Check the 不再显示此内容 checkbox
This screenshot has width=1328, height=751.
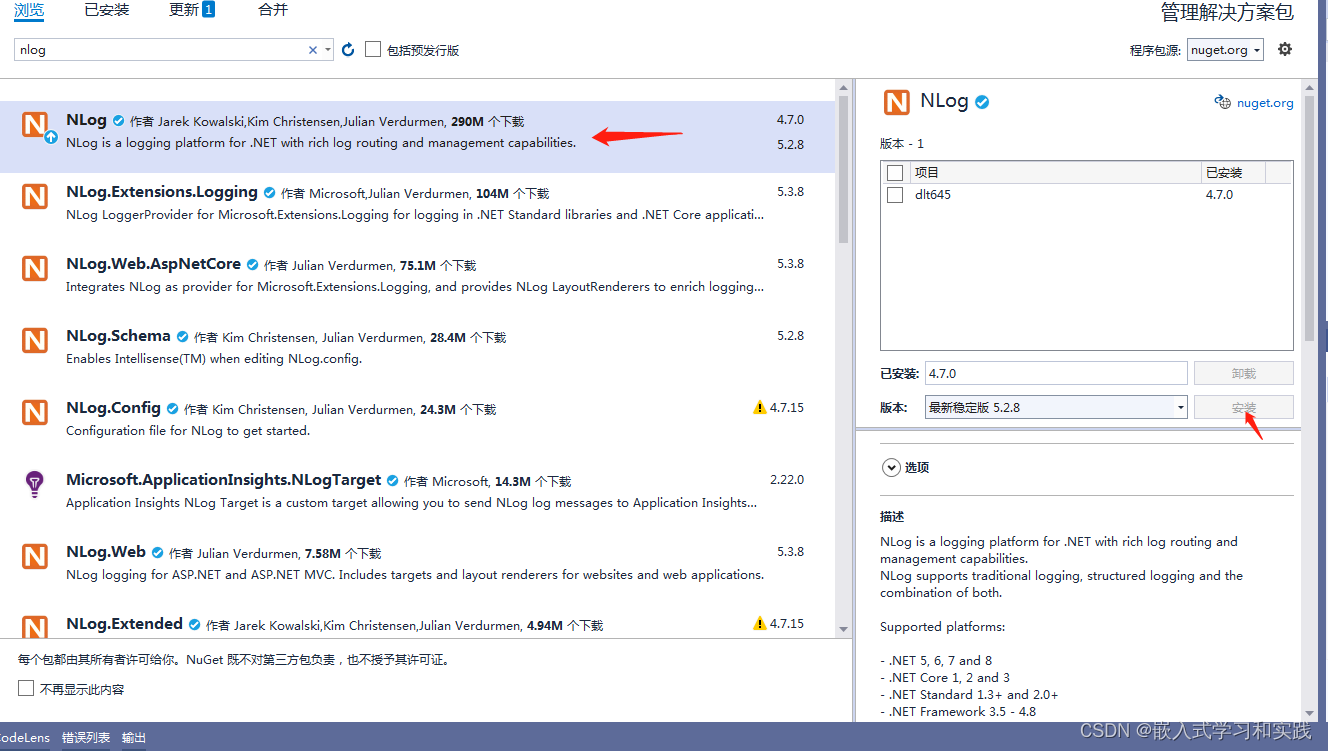(25, 688)
